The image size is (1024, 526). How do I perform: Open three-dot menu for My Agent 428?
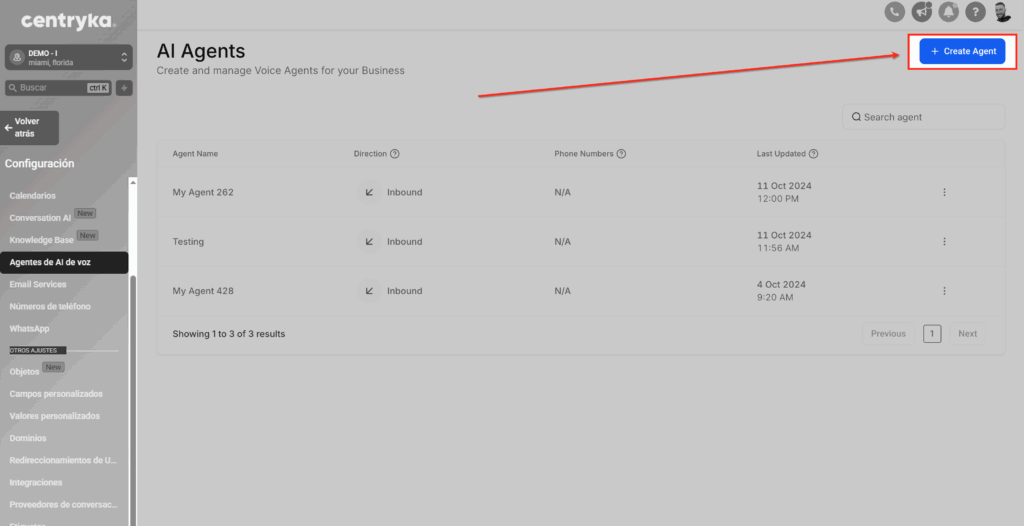click(944, 291)
